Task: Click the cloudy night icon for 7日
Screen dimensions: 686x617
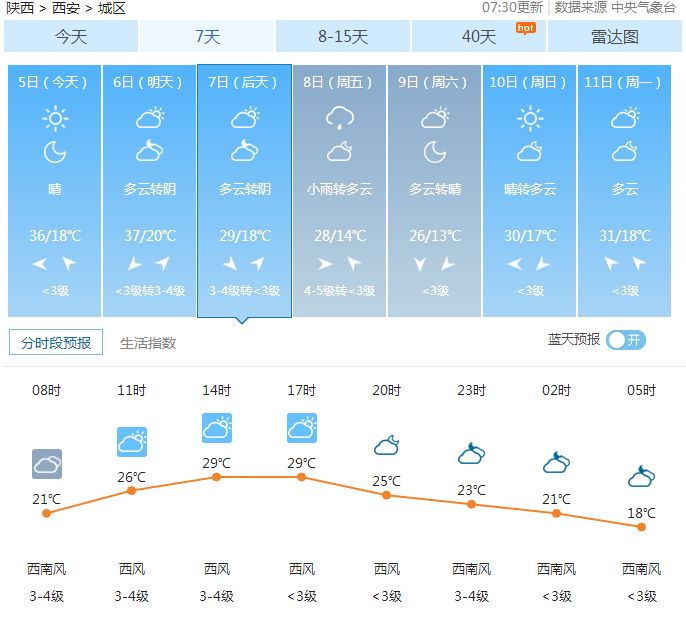Action: coord(245,151)
